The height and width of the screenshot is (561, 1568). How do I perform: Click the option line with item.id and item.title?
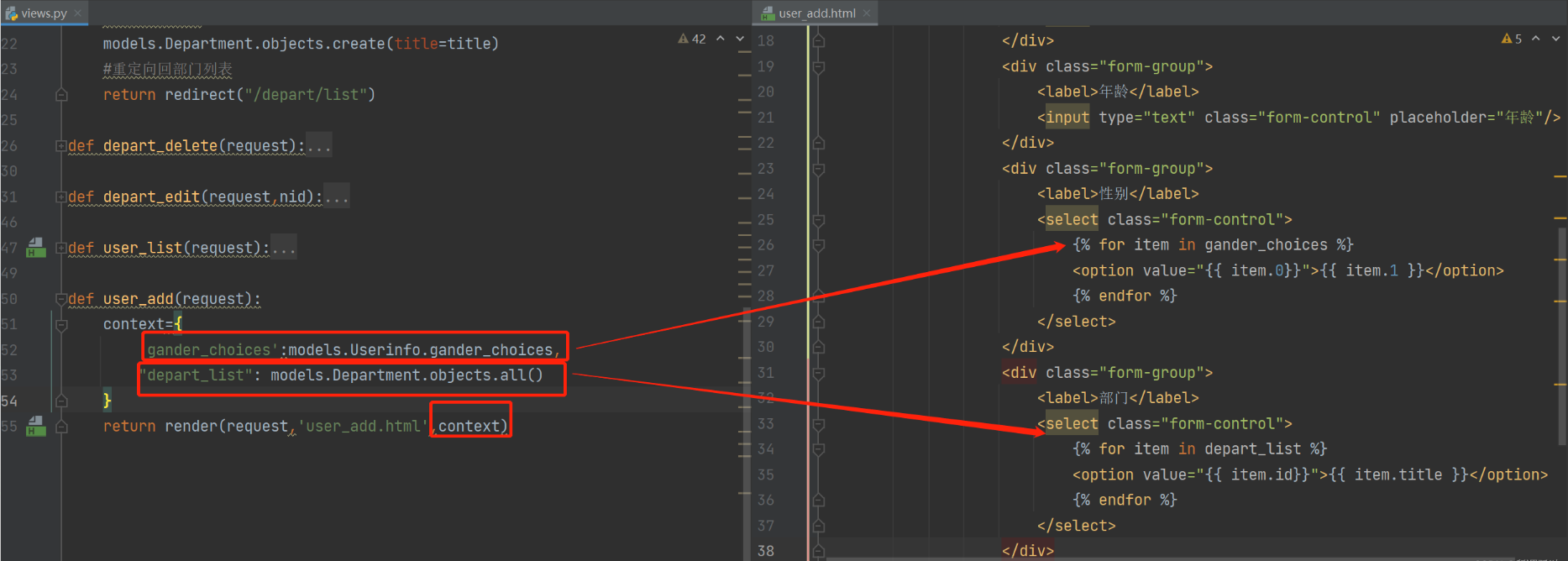pos(1309,474)
